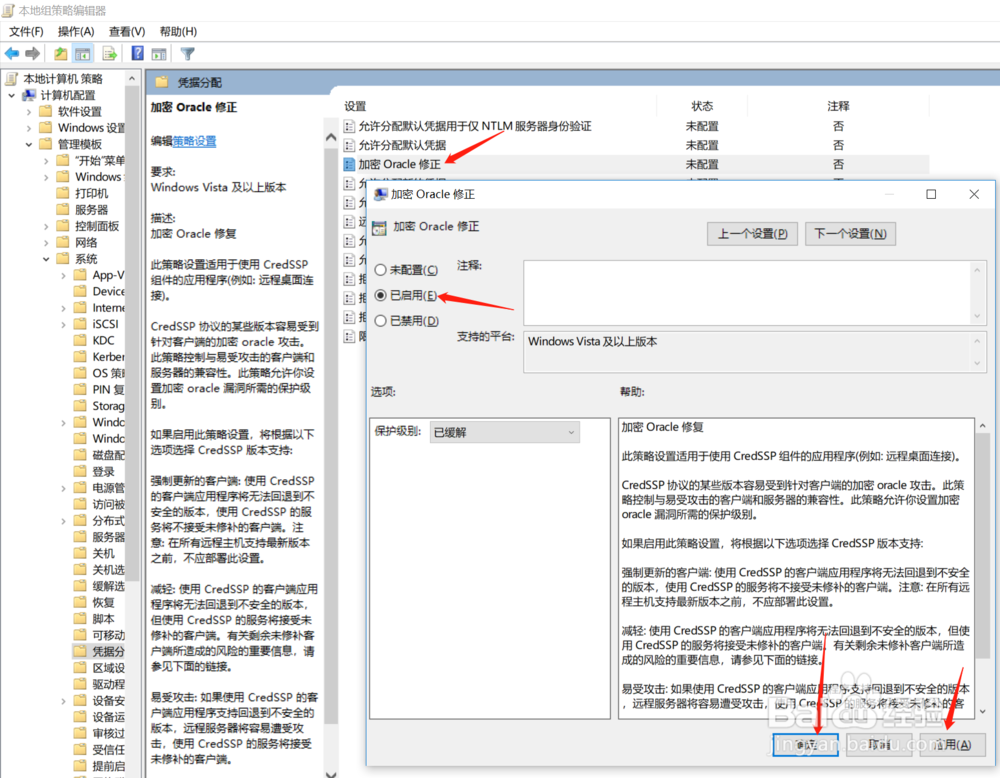Screen dimensions: 1000x778
Task: Sort list by the 注释 column header
Action: tap(838, 106)
